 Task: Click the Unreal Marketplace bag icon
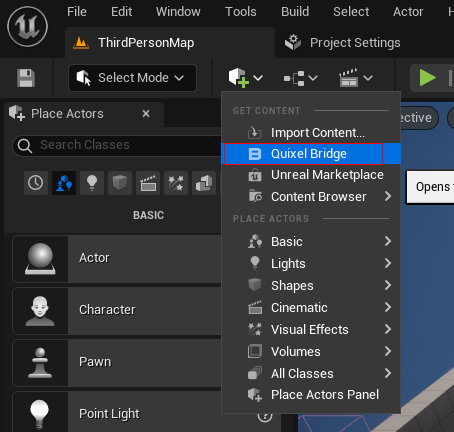coord(255,175)
